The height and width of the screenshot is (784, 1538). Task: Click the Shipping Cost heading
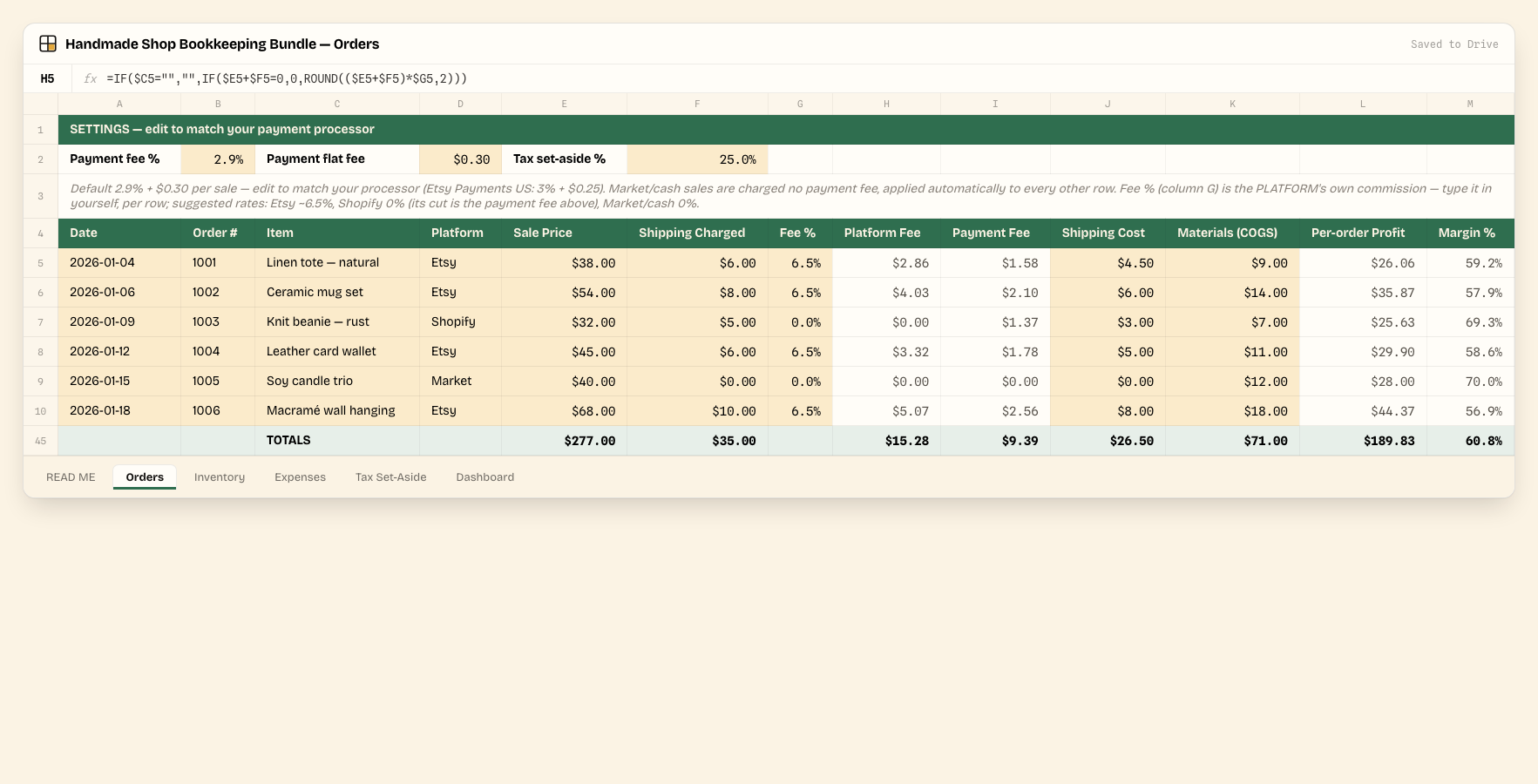tap(1108, 233)
